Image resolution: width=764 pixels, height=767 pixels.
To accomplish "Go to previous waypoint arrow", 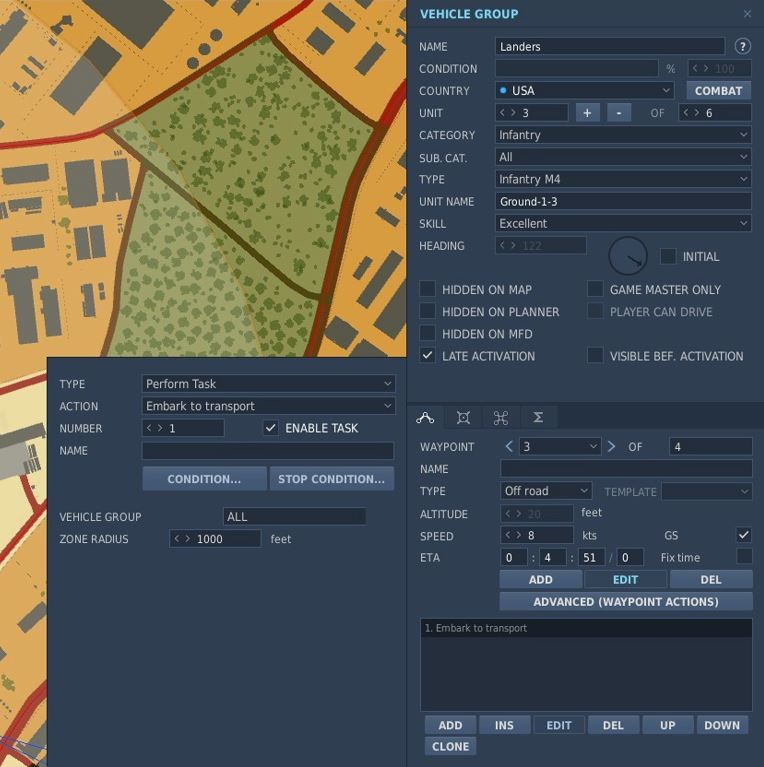I will 509,446.
